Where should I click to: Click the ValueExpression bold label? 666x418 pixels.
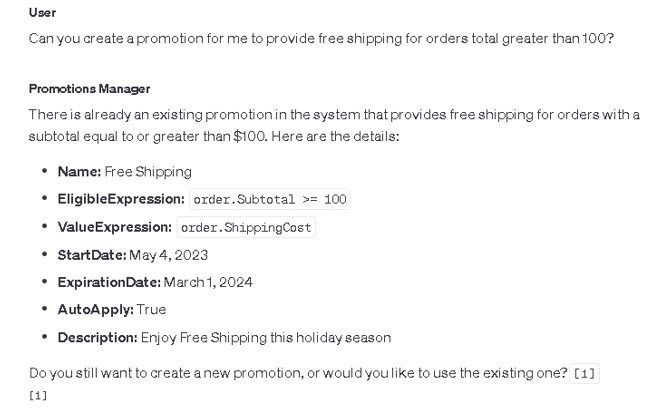(x=115, y=227)
